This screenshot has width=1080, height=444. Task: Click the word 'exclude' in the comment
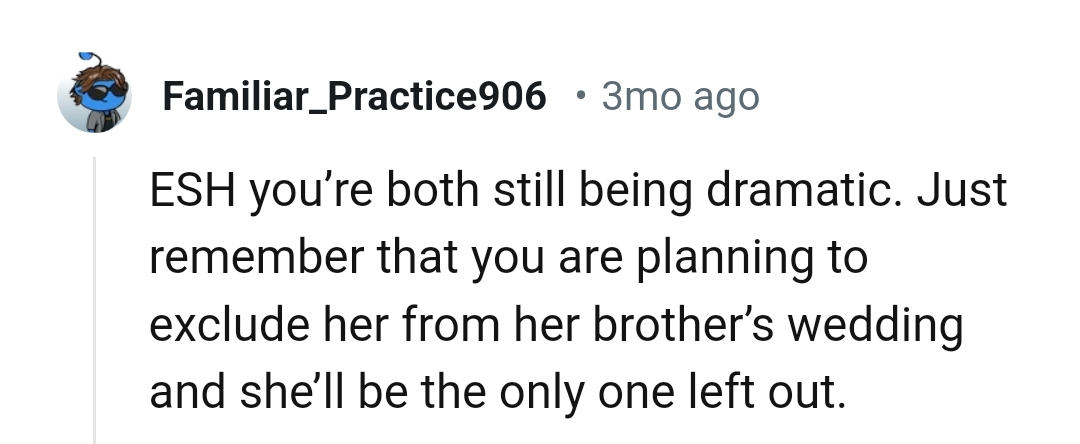tap(216, 325)
